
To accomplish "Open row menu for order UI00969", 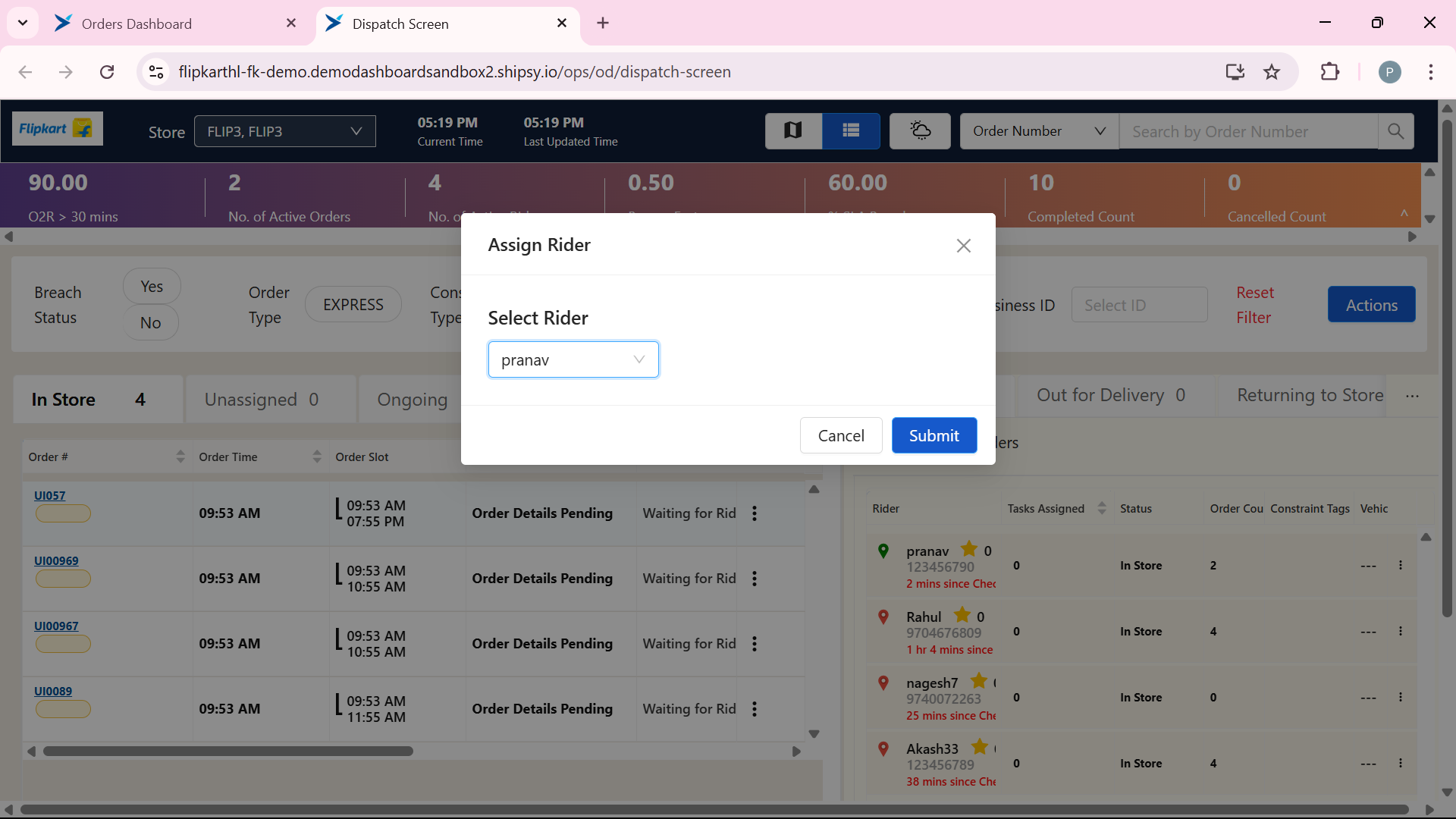I will pyautogui.click(x=755, y=579).
